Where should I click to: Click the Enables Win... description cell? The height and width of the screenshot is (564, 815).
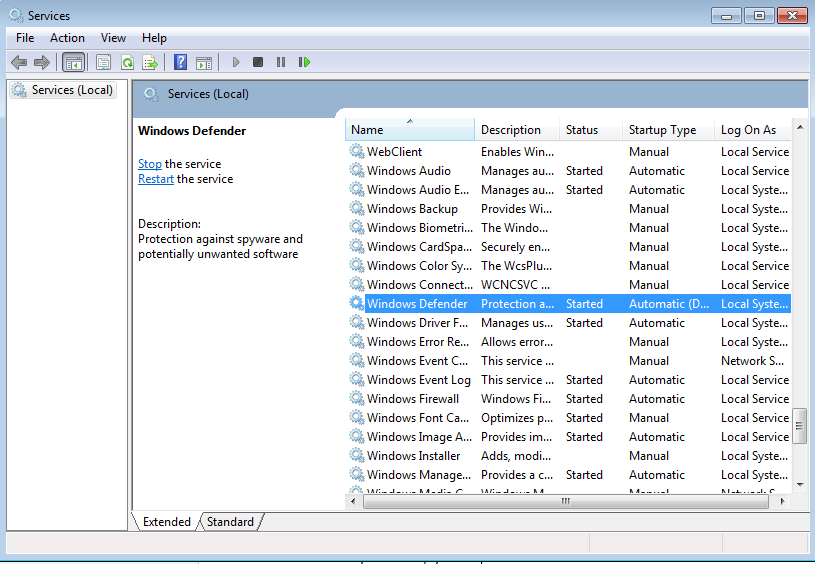tap(517, 151)
